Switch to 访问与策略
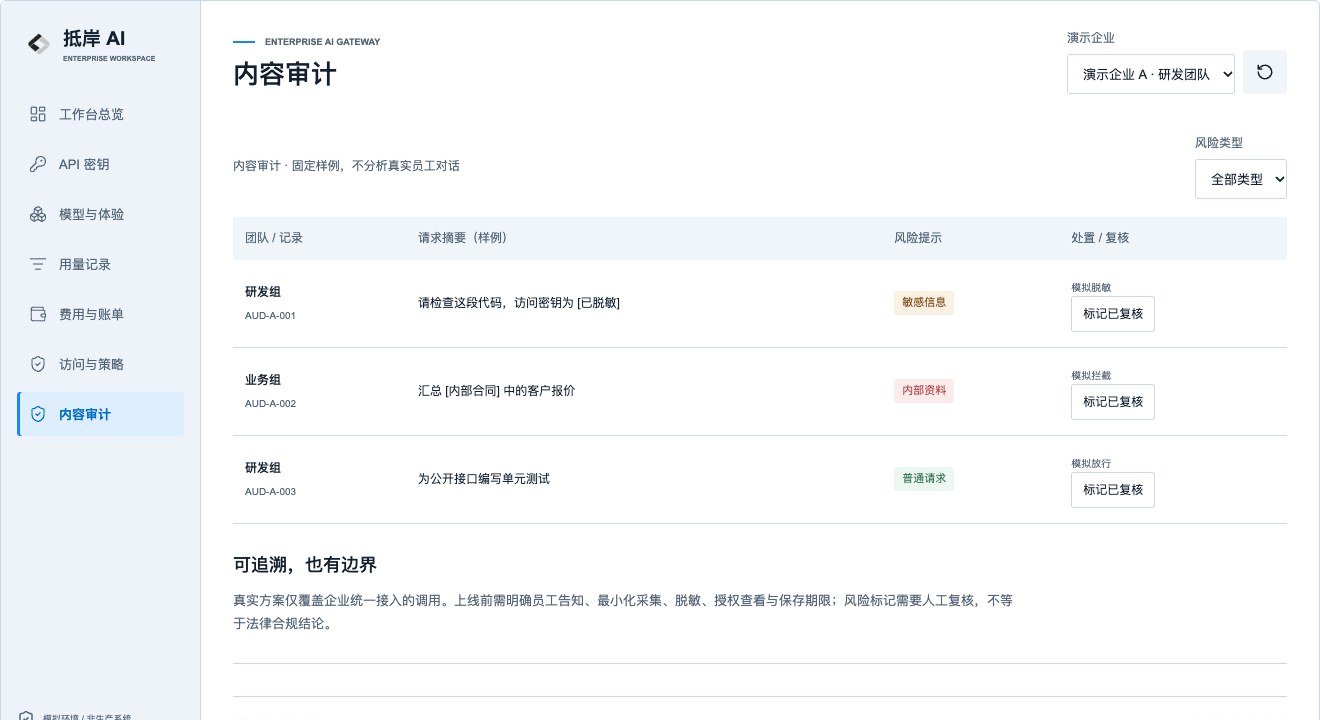Image resolution: width=1320 pixels, height=720 pixels. point(101,364)
